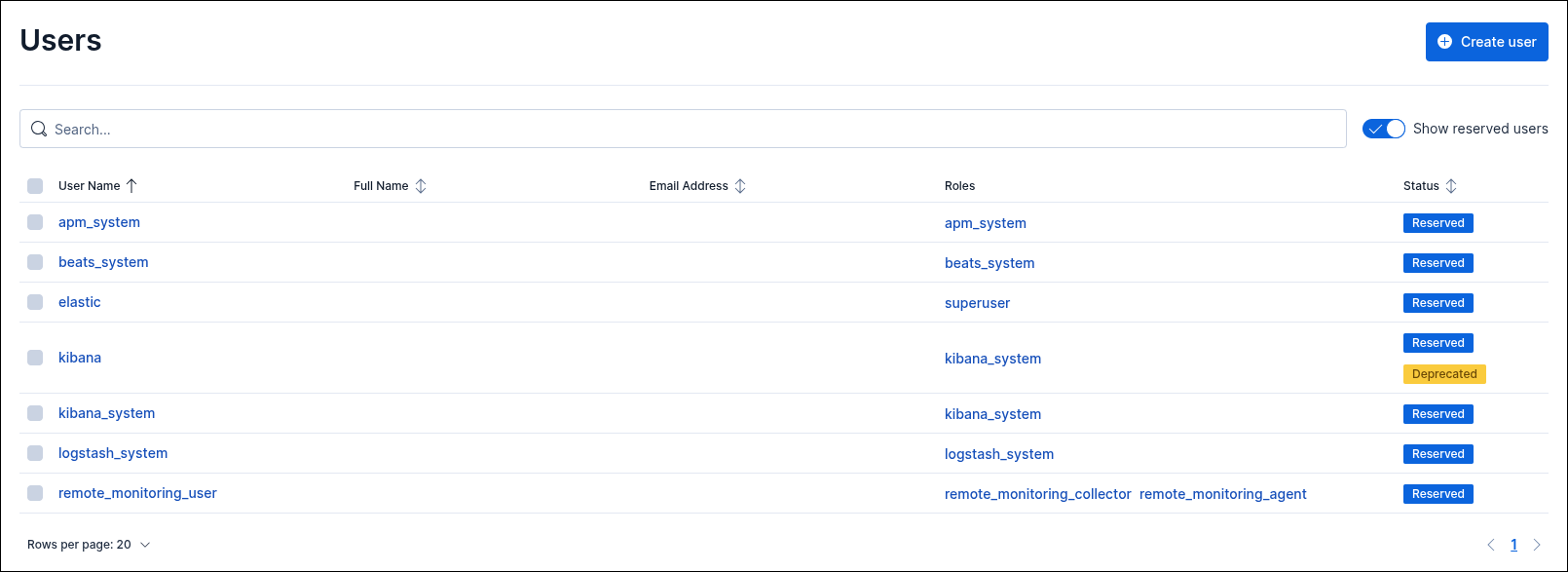Click the plus icon on Create user
The width and height of the screenshot is (1568, 572).
coord(1445,42)
